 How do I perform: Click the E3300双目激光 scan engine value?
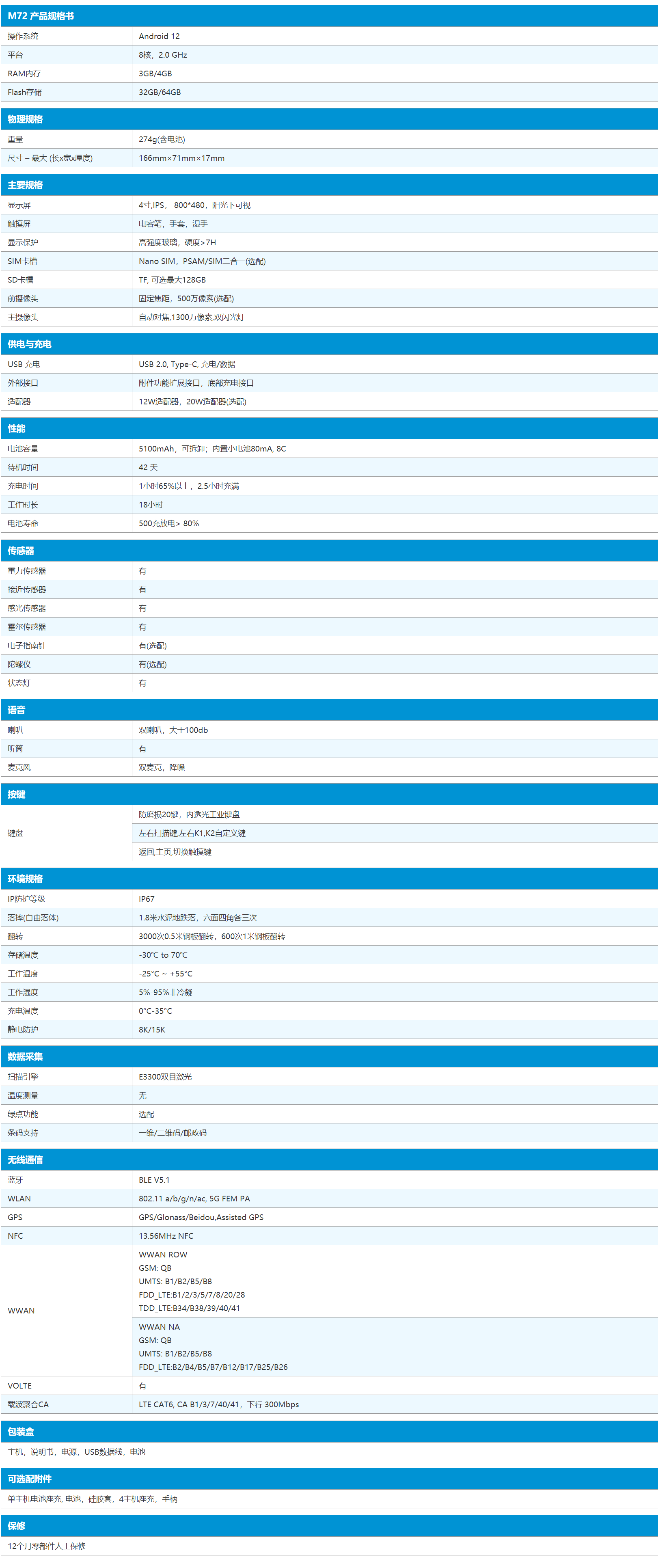pyautogui.click(x=165, y=1077)
